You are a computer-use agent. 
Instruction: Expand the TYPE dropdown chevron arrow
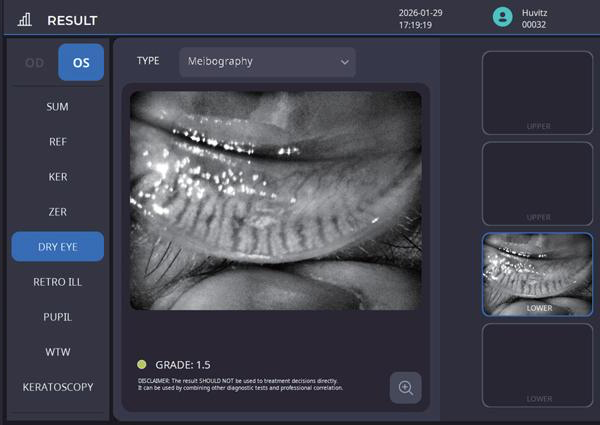pyautogui.click(x=344, y=62)
